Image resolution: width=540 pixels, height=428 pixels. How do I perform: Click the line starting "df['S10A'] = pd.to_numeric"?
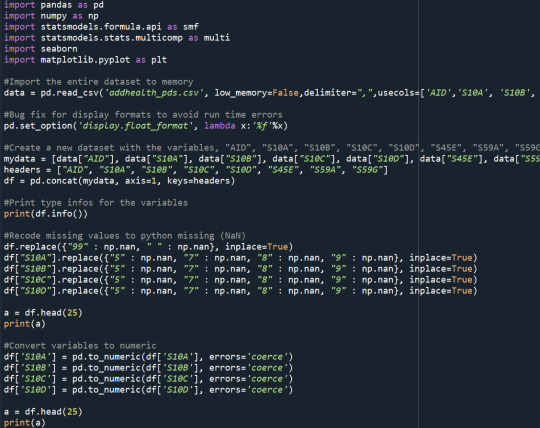(148, 357)
